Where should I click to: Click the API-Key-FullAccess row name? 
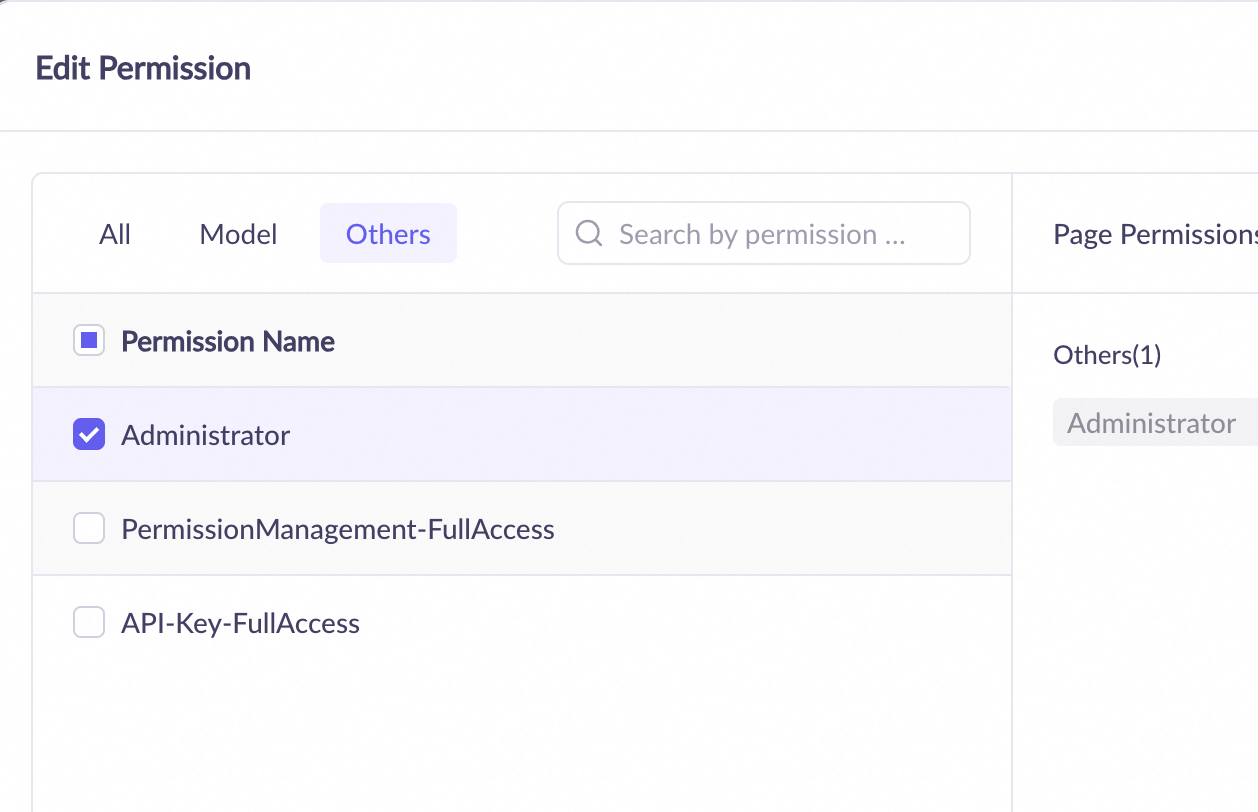[240, 623]
